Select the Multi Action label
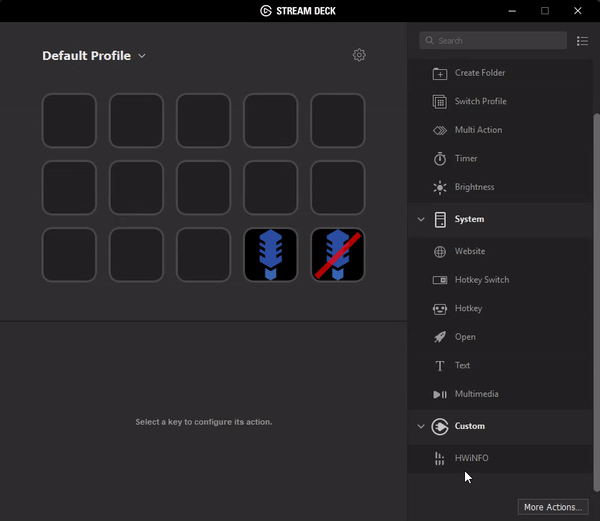The image size is (600, 521). pyautogui.click(x=478, y=130)
